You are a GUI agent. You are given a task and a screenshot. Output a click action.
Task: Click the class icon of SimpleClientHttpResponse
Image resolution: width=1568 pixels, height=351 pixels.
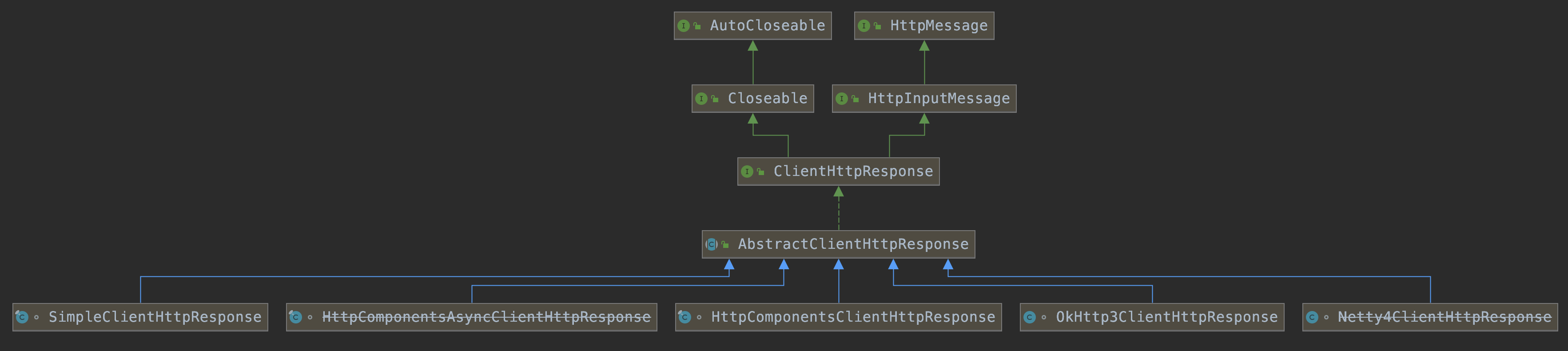[x=22, y=317]
